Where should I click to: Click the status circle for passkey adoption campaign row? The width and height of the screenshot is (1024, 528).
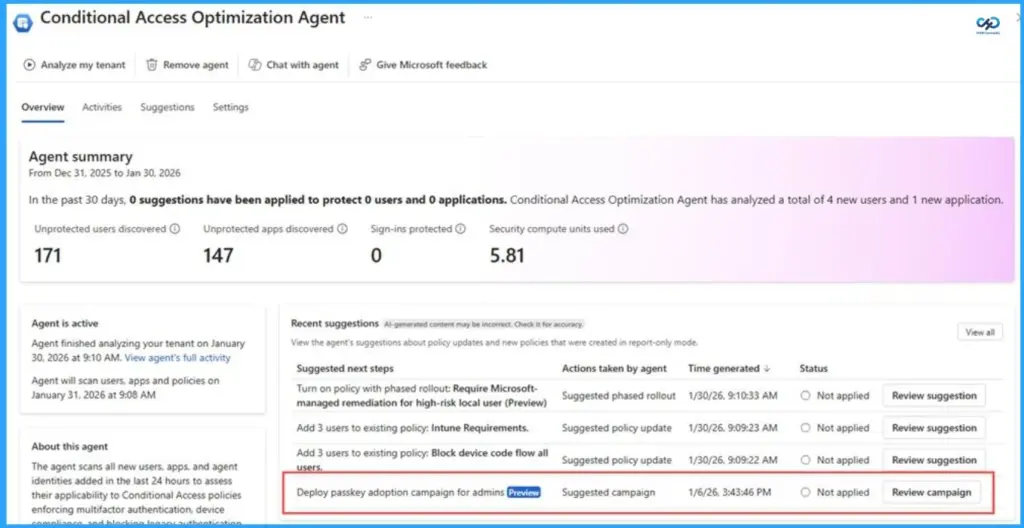click(x=805, y=492)
